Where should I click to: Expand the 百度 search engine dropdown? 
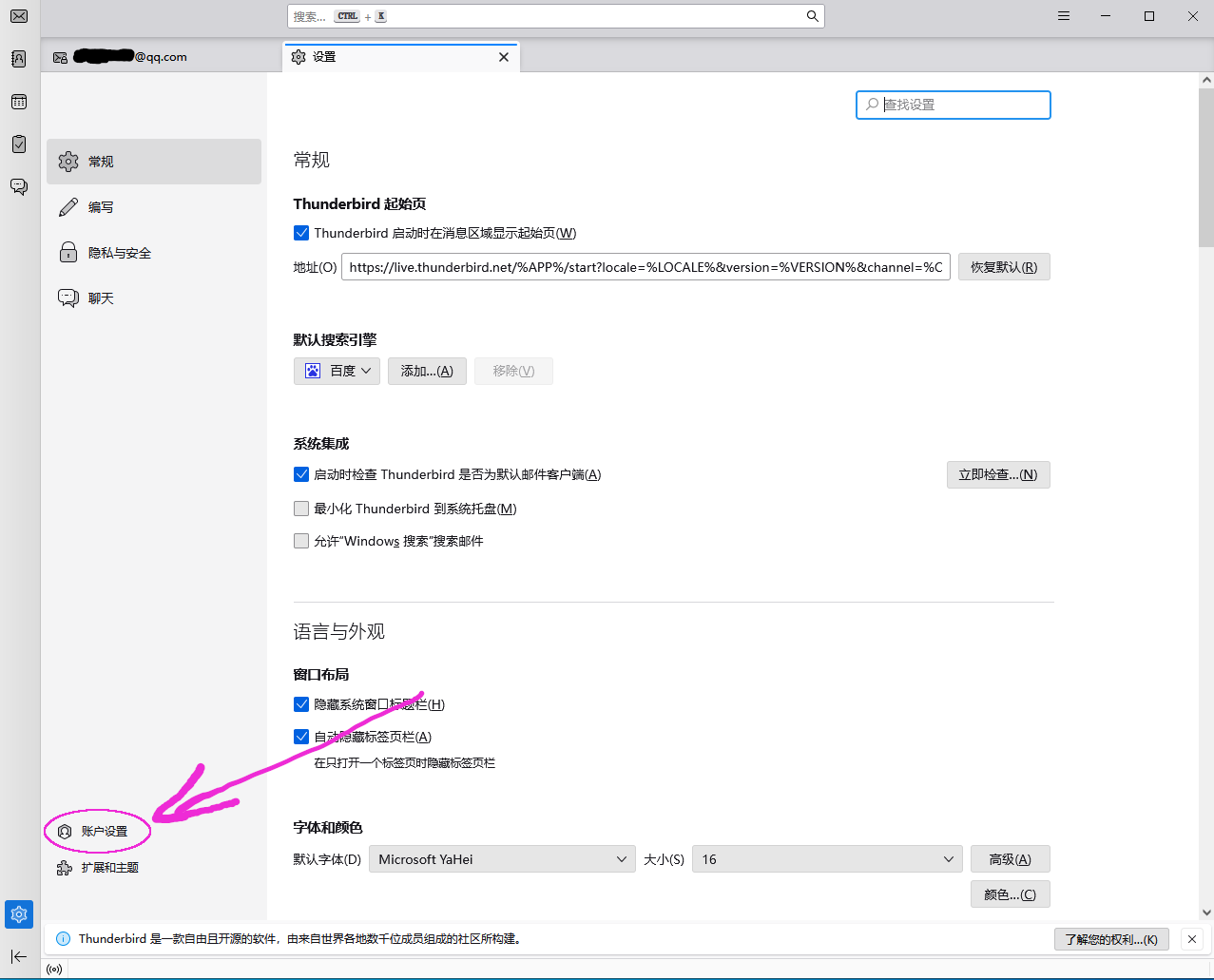click(337, 371)
